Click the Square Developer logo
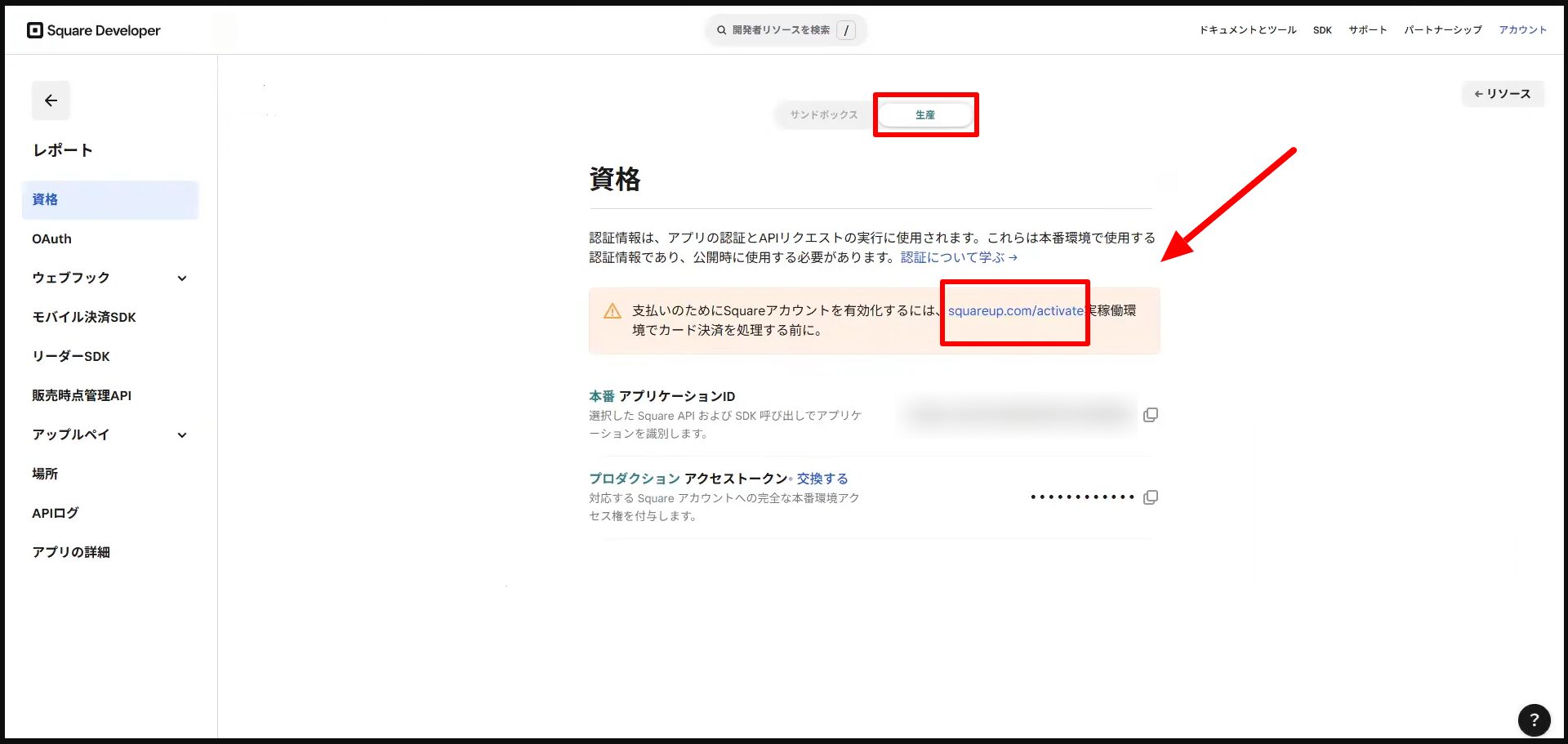Viewport: 1568px width, 744px height. [x=94, y=30]
